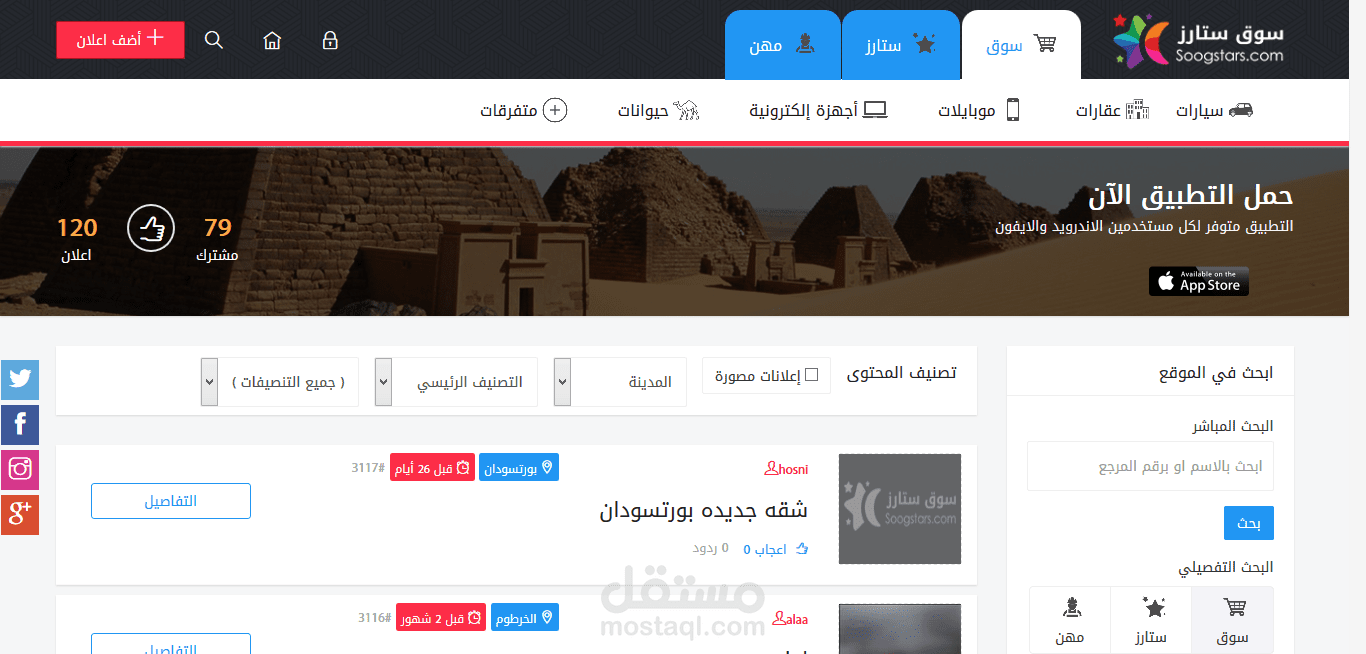Switch to the ستارز tab
The height and width of the screenshot is (654, 1366).
point(900,44)
